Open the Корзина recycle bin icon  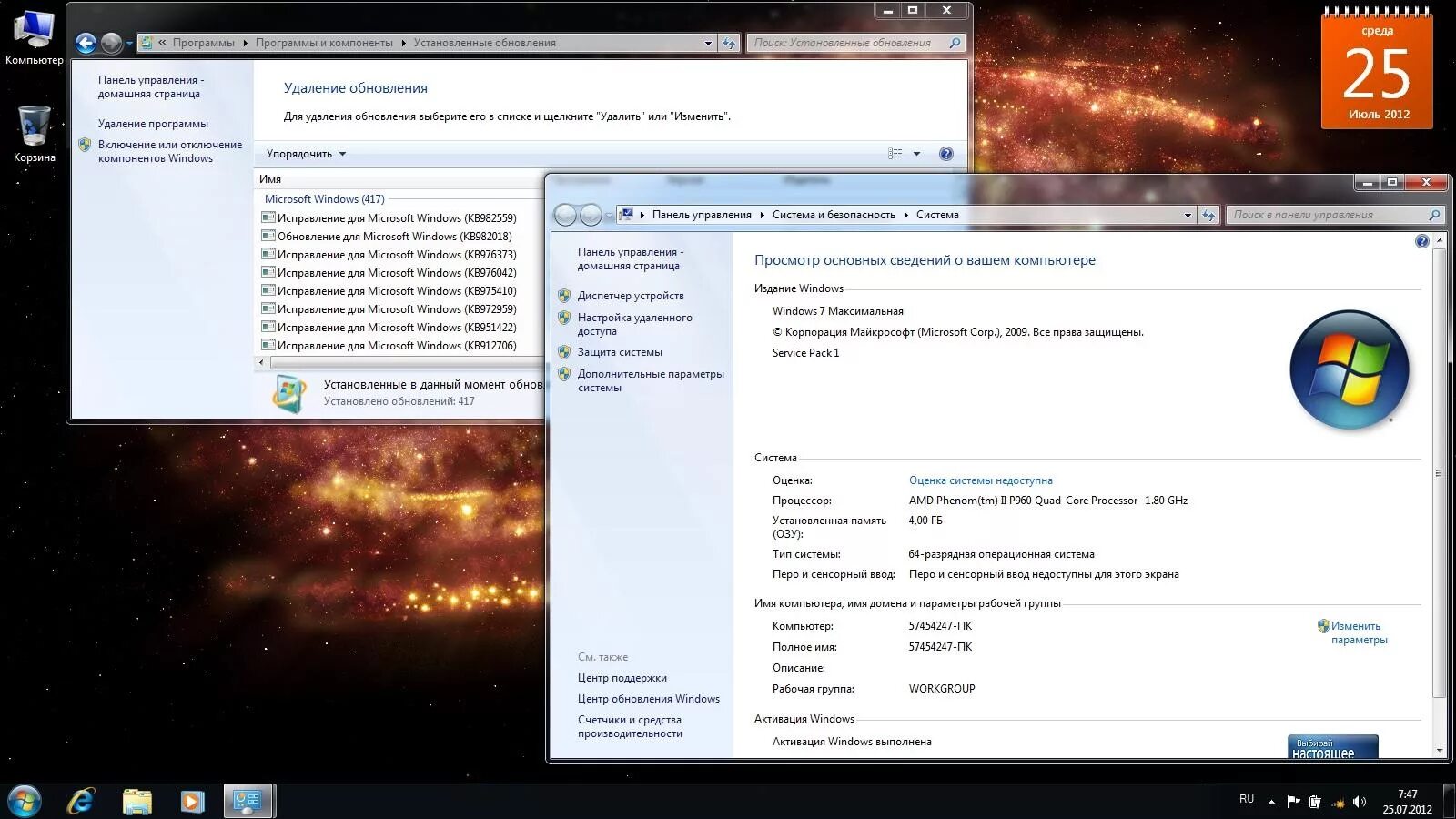pos(34,134)
